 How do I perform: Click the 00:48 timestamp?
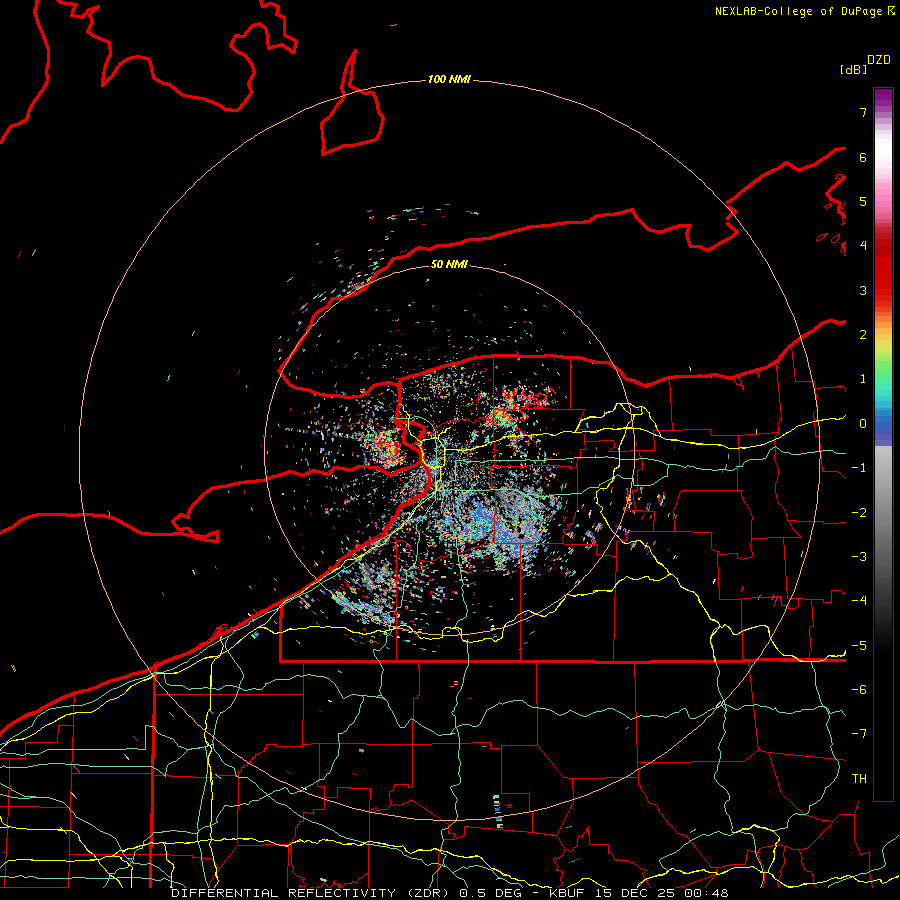click(x=706, y=893)
